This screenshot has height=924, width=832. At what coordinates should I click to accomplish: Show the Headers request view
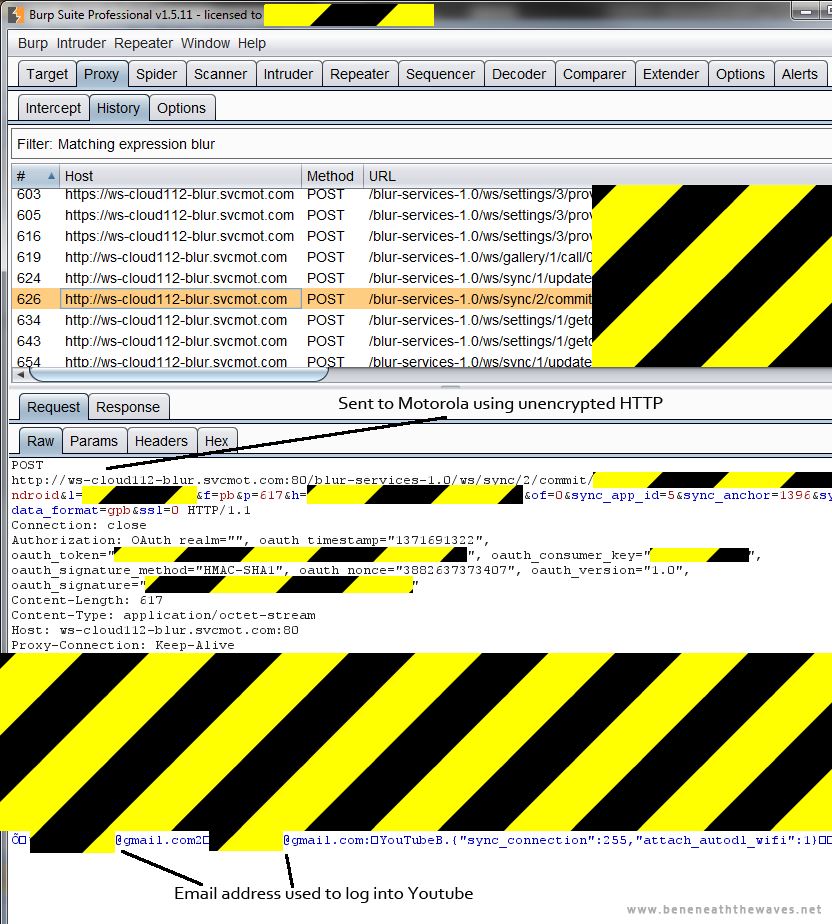(x=161, y=441)
